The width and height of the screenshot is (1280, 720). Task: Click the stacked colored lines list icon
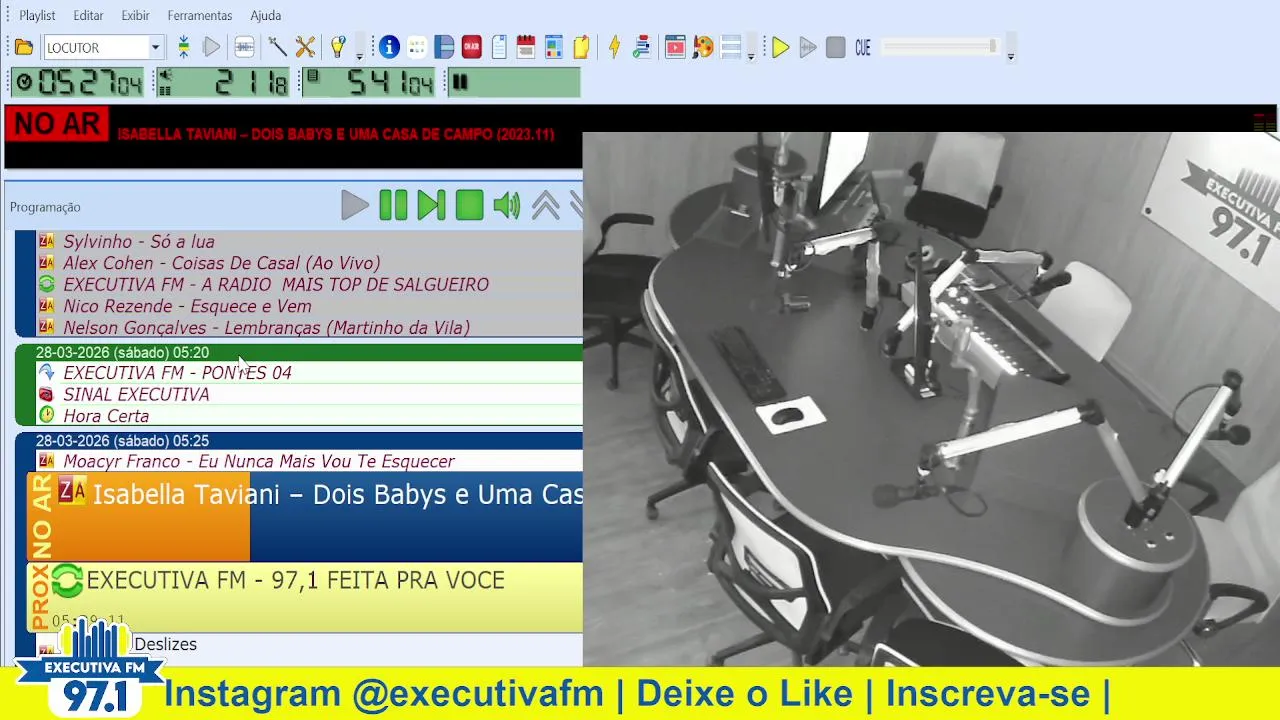[642, 47]
